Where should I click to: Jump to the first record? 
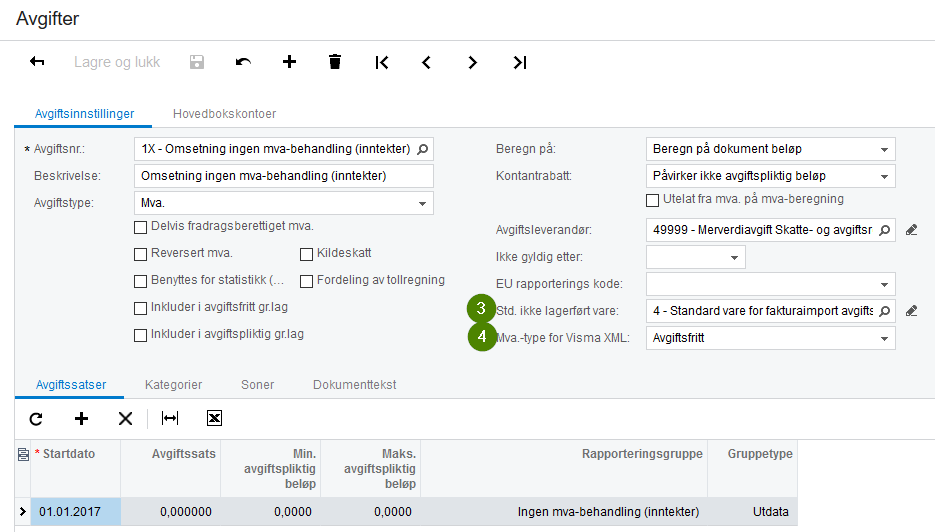point(382,62)
